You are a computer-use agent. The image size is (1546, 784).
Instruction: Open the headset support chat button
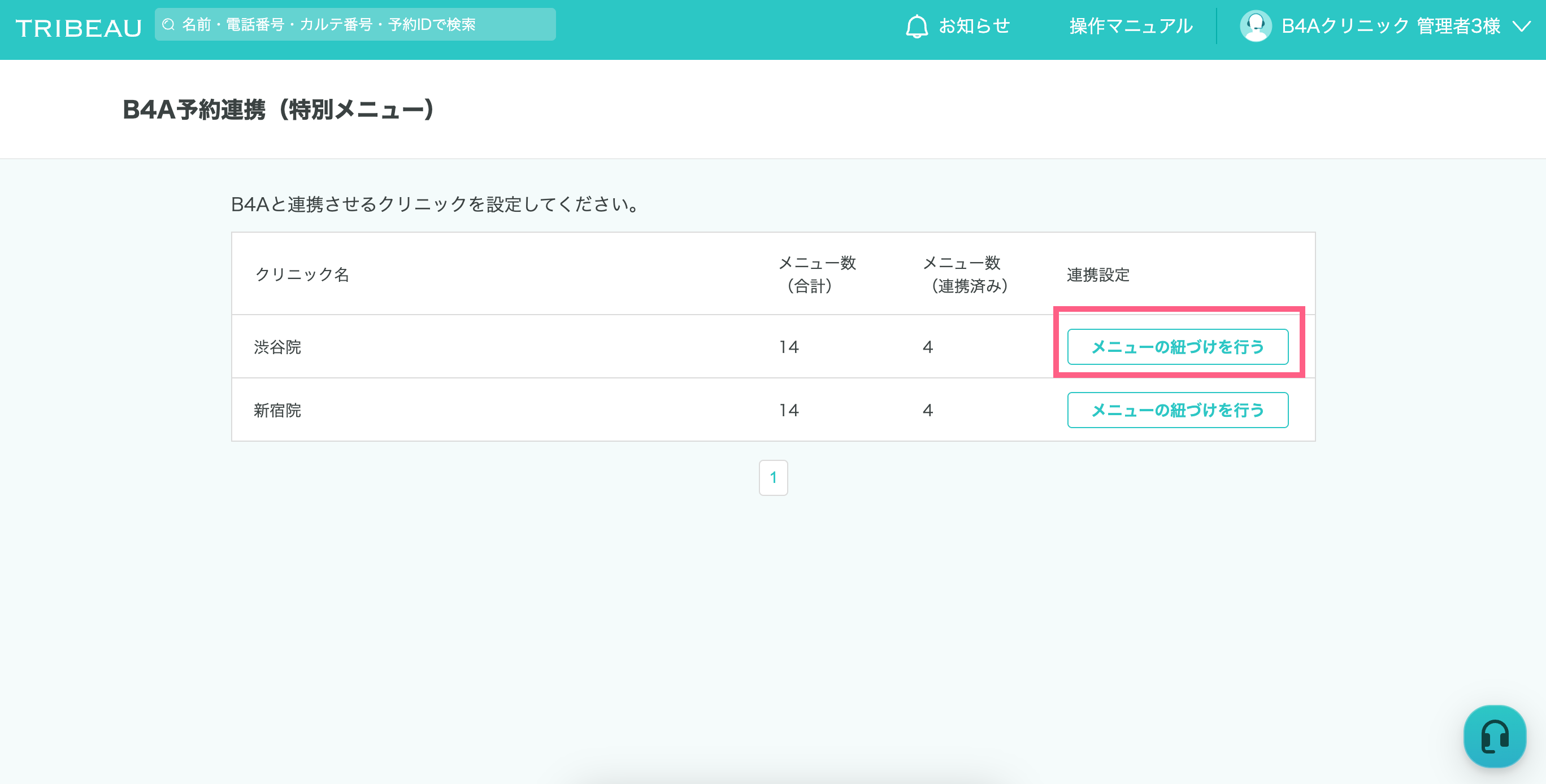click(1494, 736)
